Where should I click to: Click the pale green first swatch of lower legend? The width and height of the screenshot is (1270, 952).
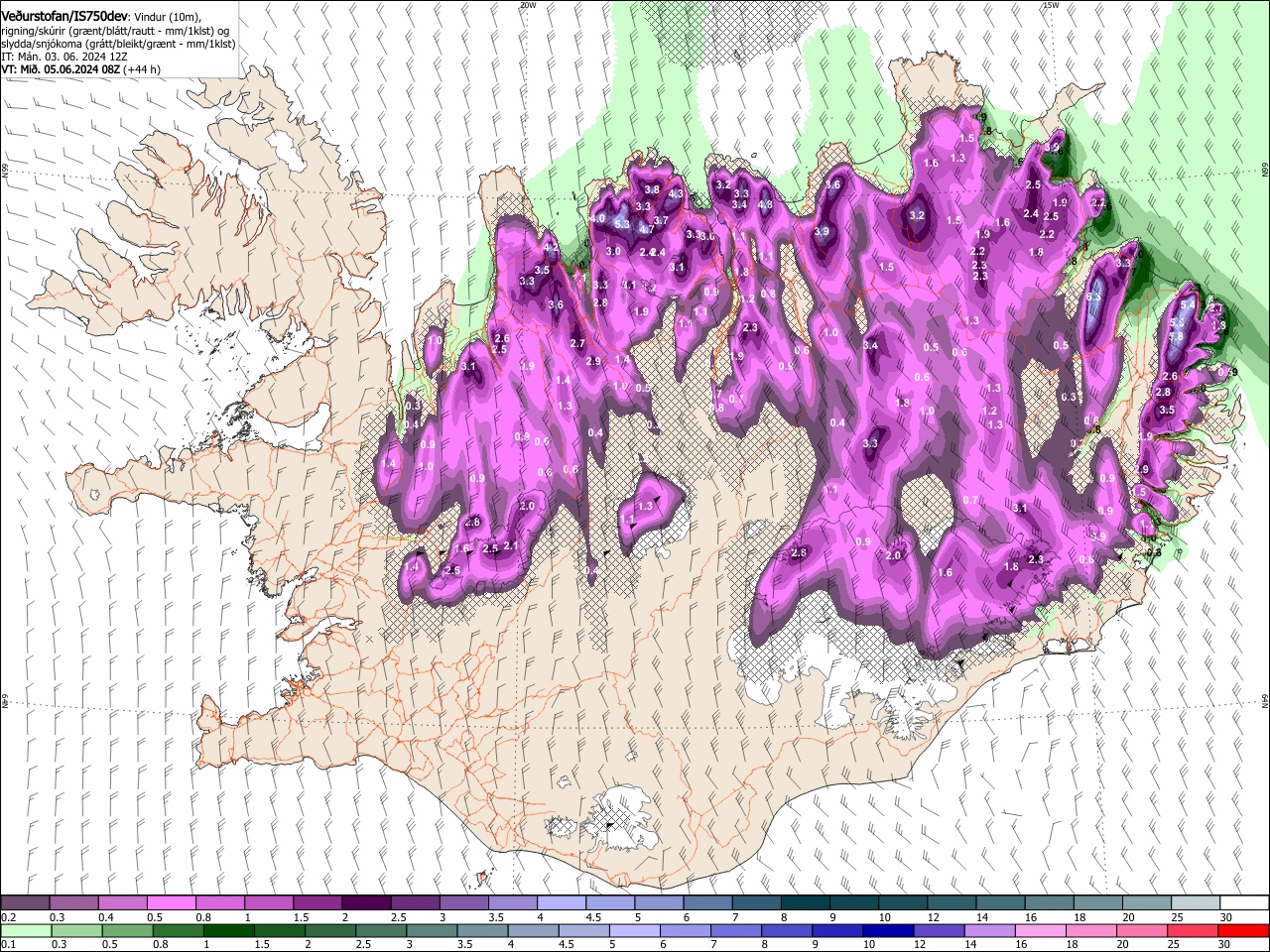click(x=25, y=930)
